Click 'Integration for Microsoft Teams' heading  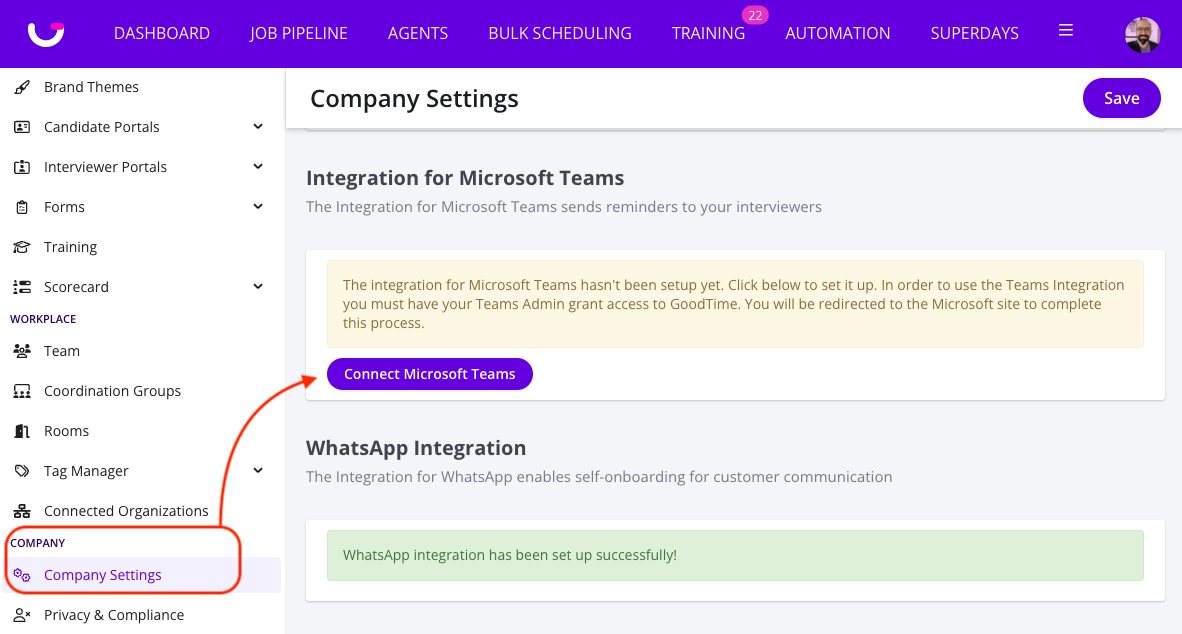click(x=465, y=178)
